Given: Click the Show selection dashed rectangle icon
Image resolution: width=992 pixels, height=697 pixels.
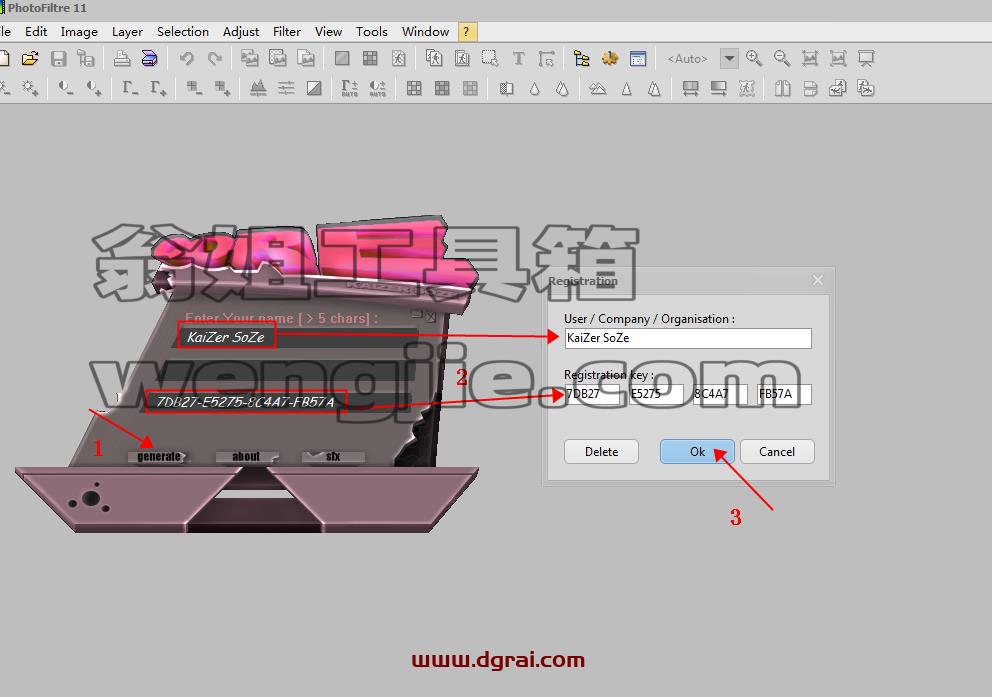Looking at the screenshot, I should coord(490,59).
